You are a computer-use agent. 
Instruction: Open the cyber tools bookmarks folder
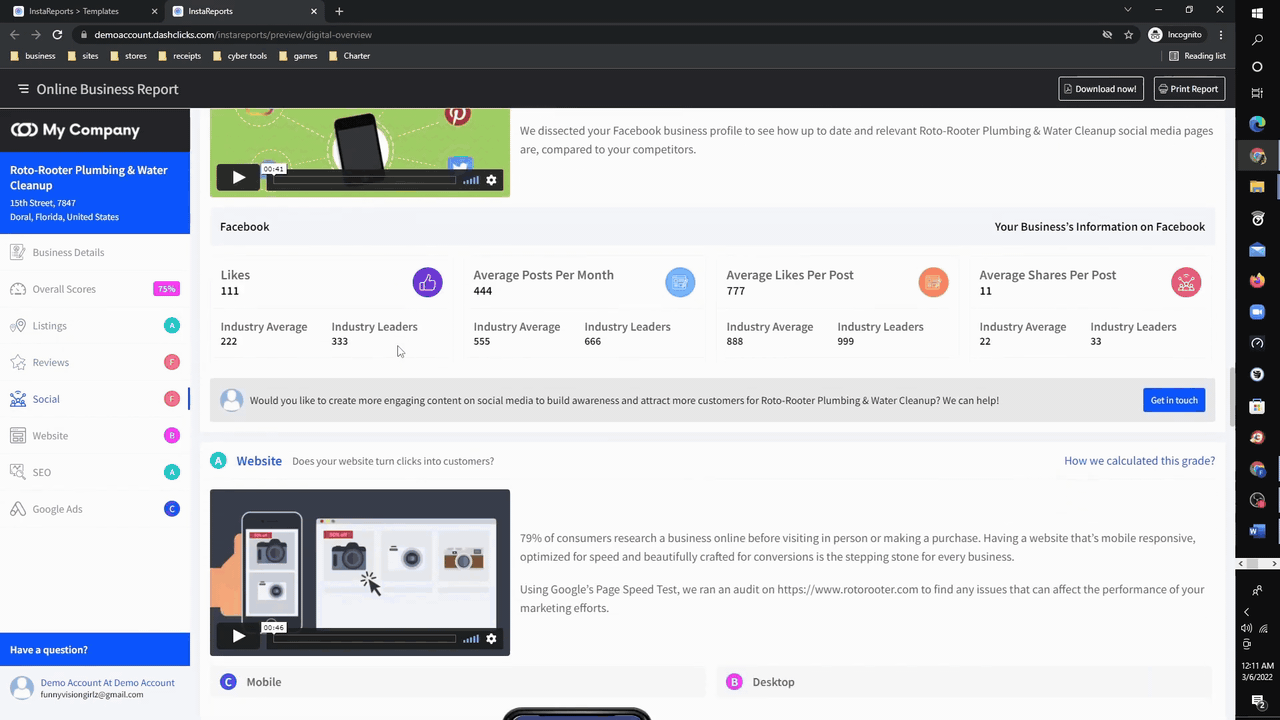tap(240, 56)
